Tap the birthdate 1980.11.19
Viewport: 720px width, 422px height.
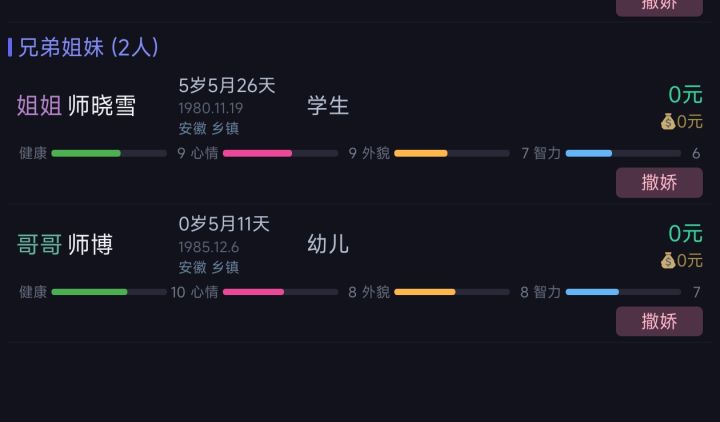click(x=211, y=108)
